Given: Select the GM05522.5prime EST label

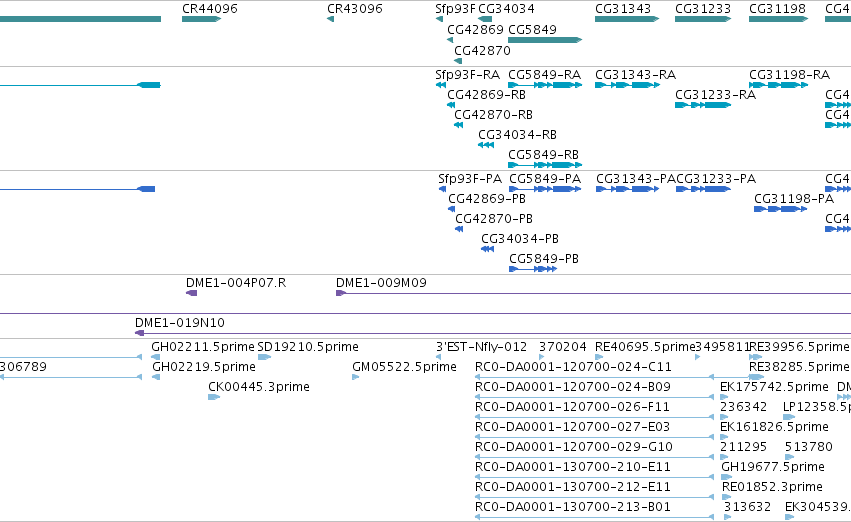Looking at the screenshot, I should (x=404, y=367).
